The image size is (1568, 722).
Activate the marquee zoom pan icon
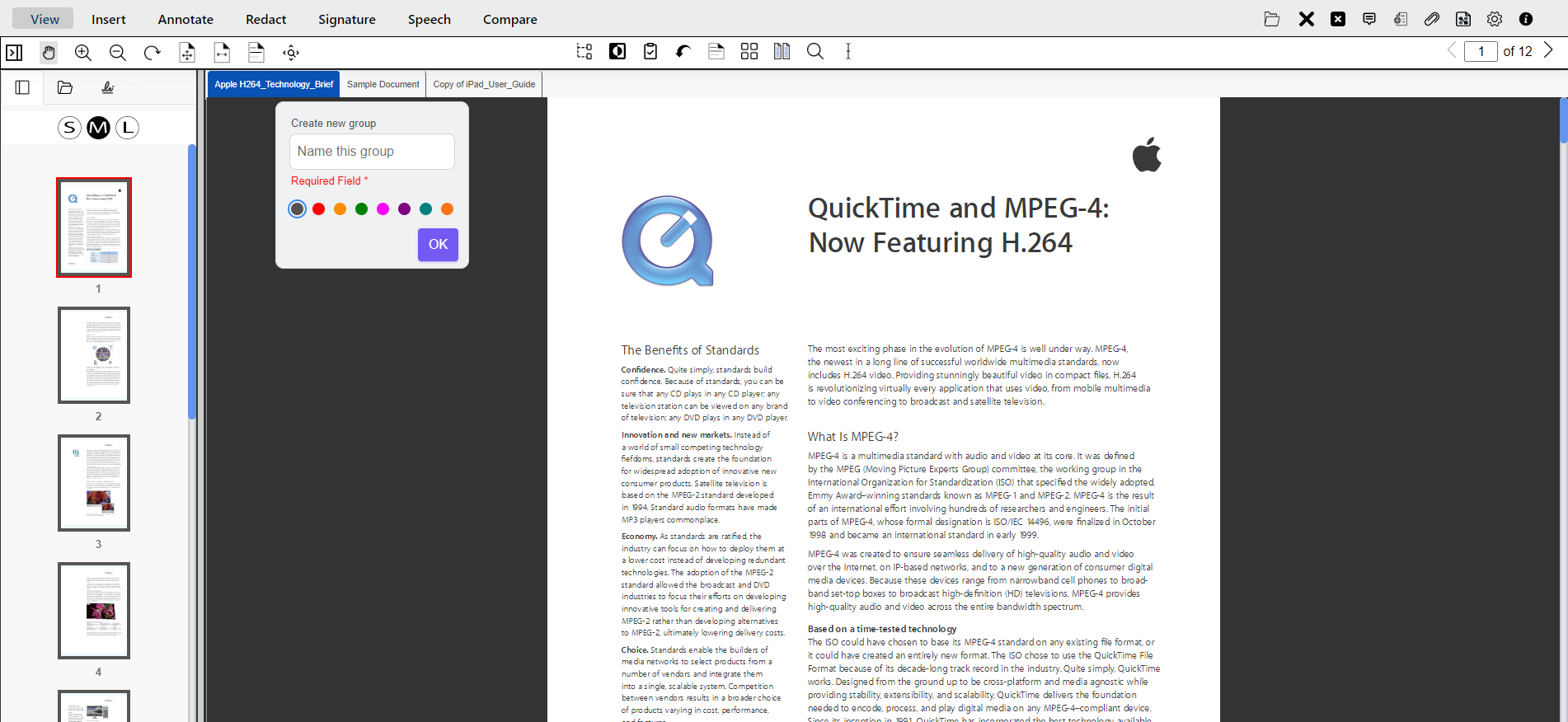(291, 53)
